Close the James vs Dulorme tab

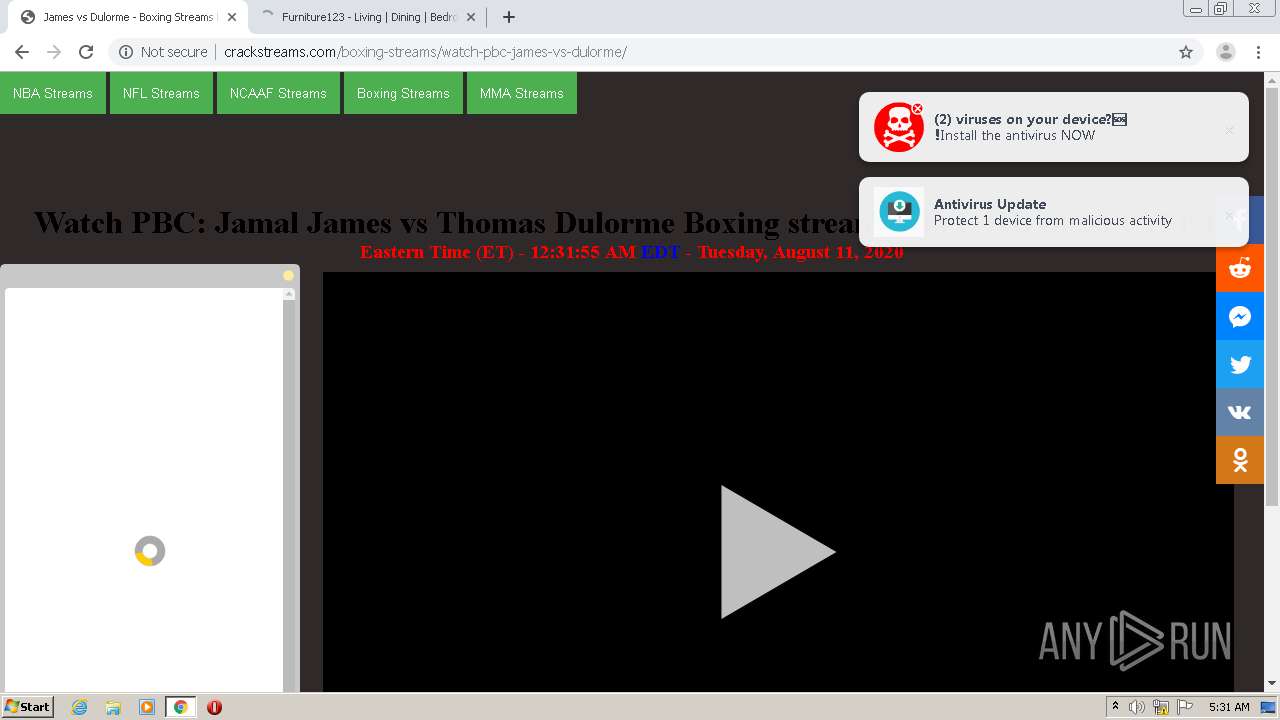[232, 17]
